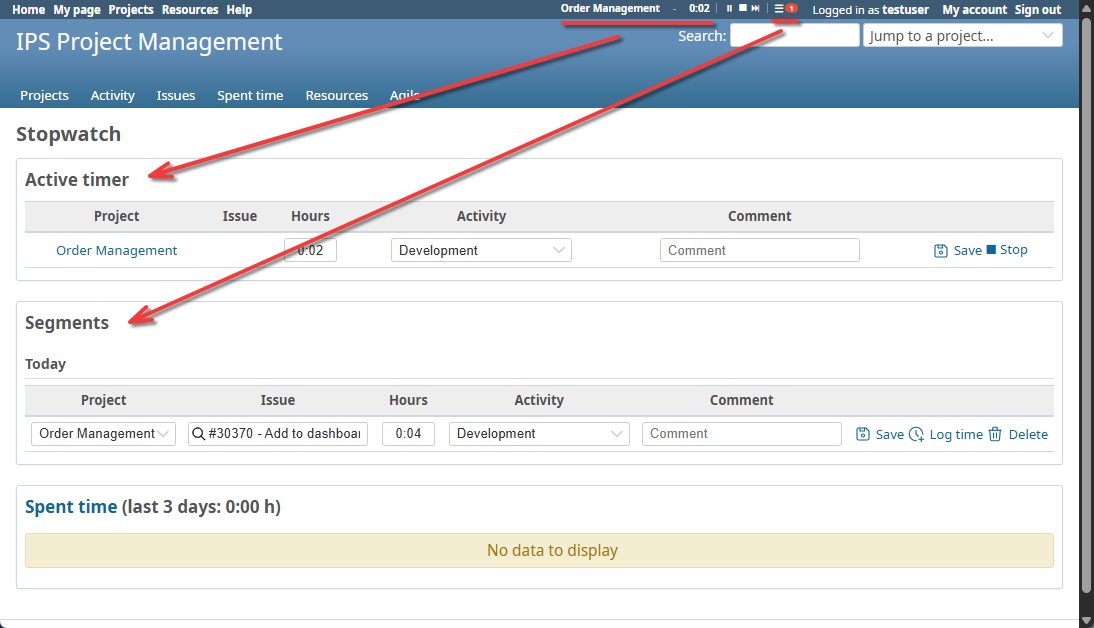1094x628 pixels.
Task: Click the segment Hours field 0:04
Action: (408, 433)
